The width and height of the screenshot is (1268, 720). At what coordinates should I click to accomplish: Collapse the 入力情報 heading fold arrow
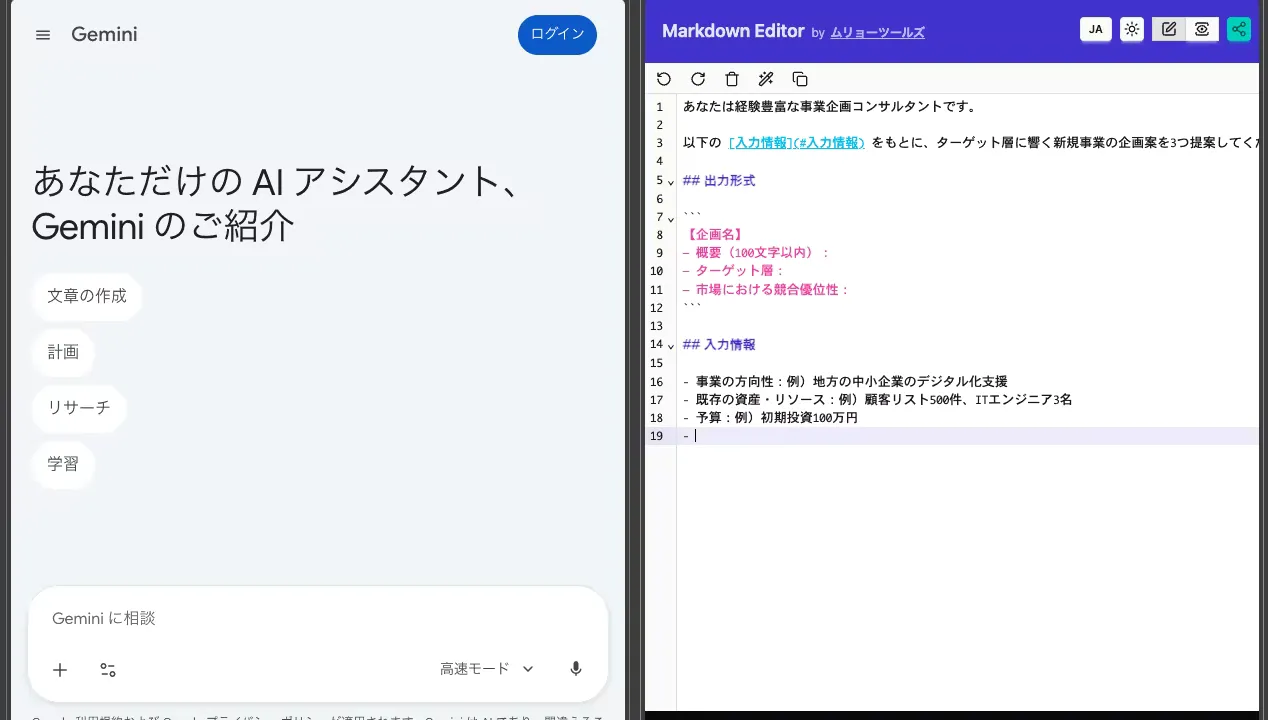[x=671, y=345]
